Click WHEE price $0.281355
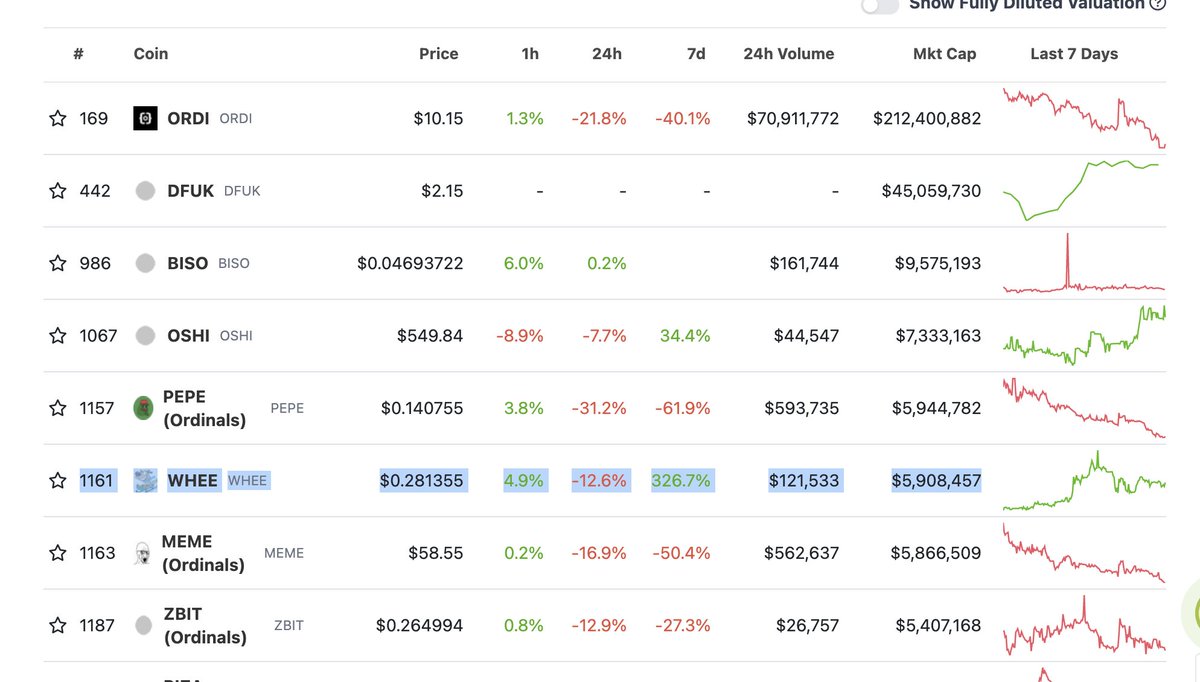The image size is (1200, 682). click(x=421, y=480)
